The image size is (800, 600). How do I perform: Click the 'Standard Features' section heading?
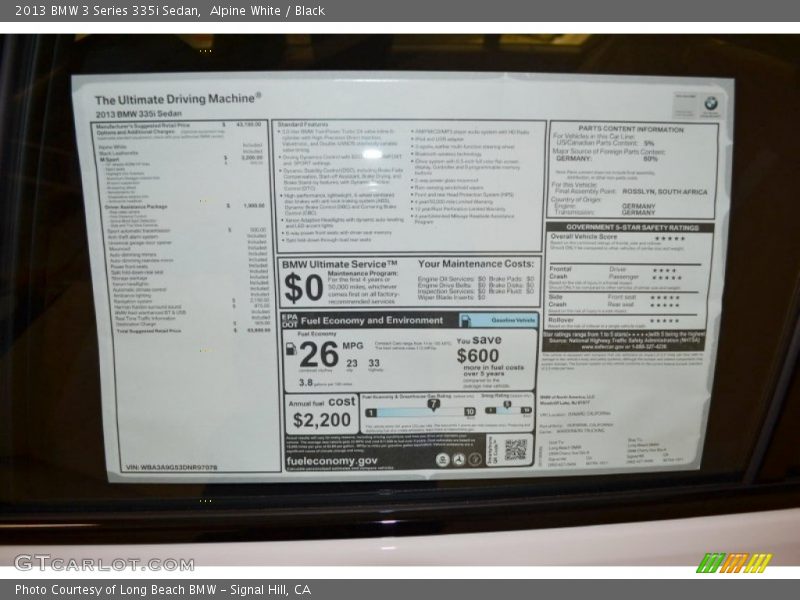[303, 124]
